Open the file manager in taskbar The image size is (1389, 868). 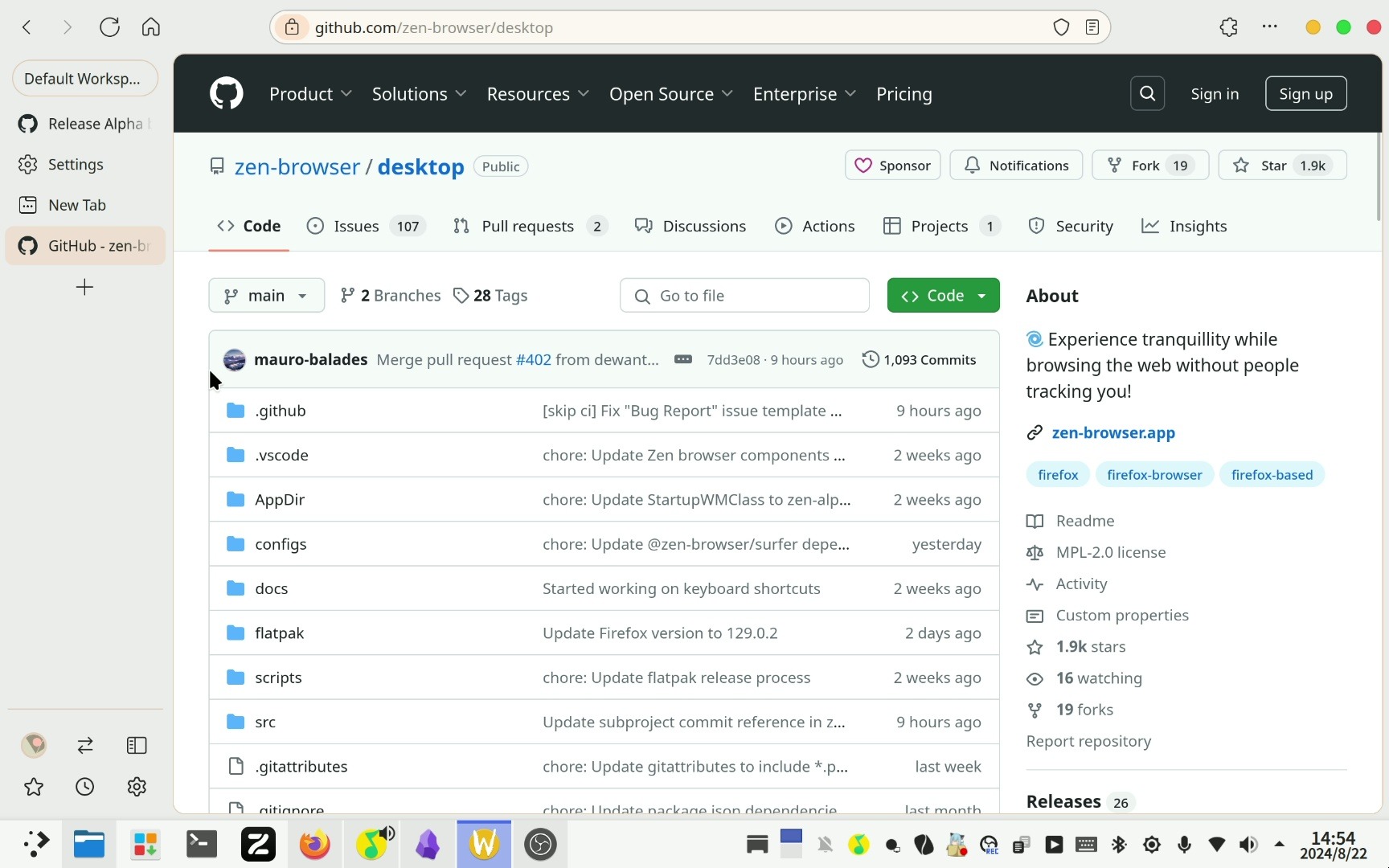(88, 845)
